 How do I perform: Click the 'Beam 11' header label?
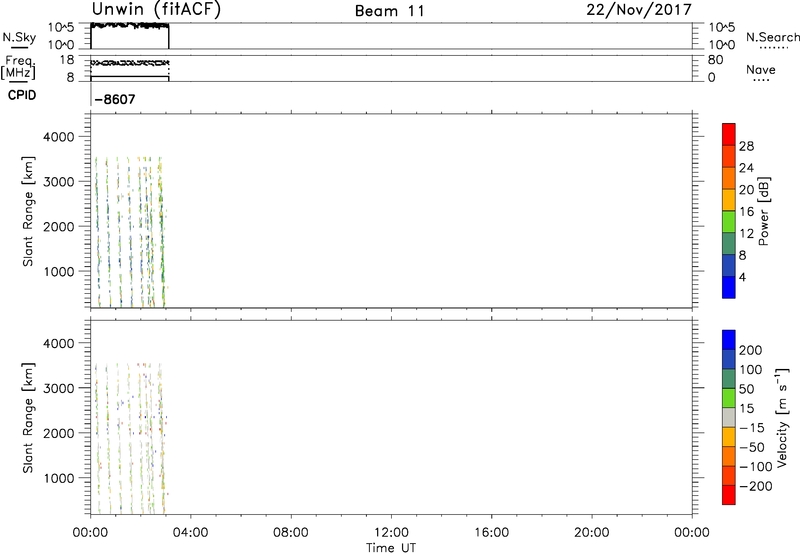(390, 11)
